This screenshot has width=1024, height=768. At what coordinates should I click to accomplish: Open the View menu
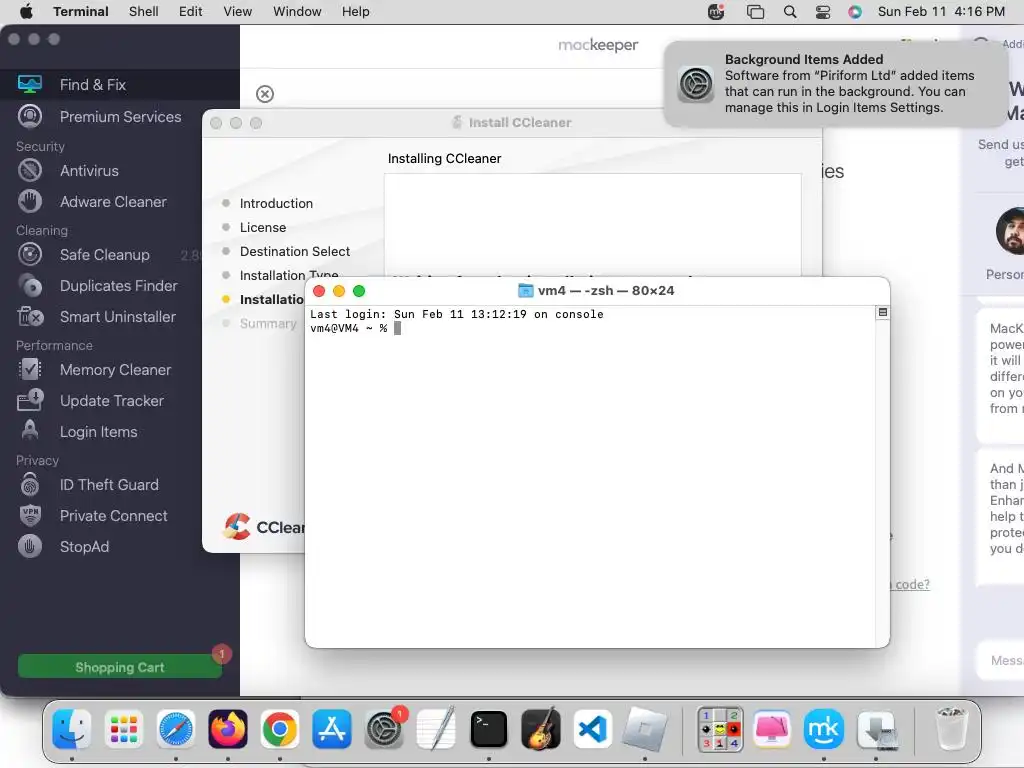click(238, 12)
